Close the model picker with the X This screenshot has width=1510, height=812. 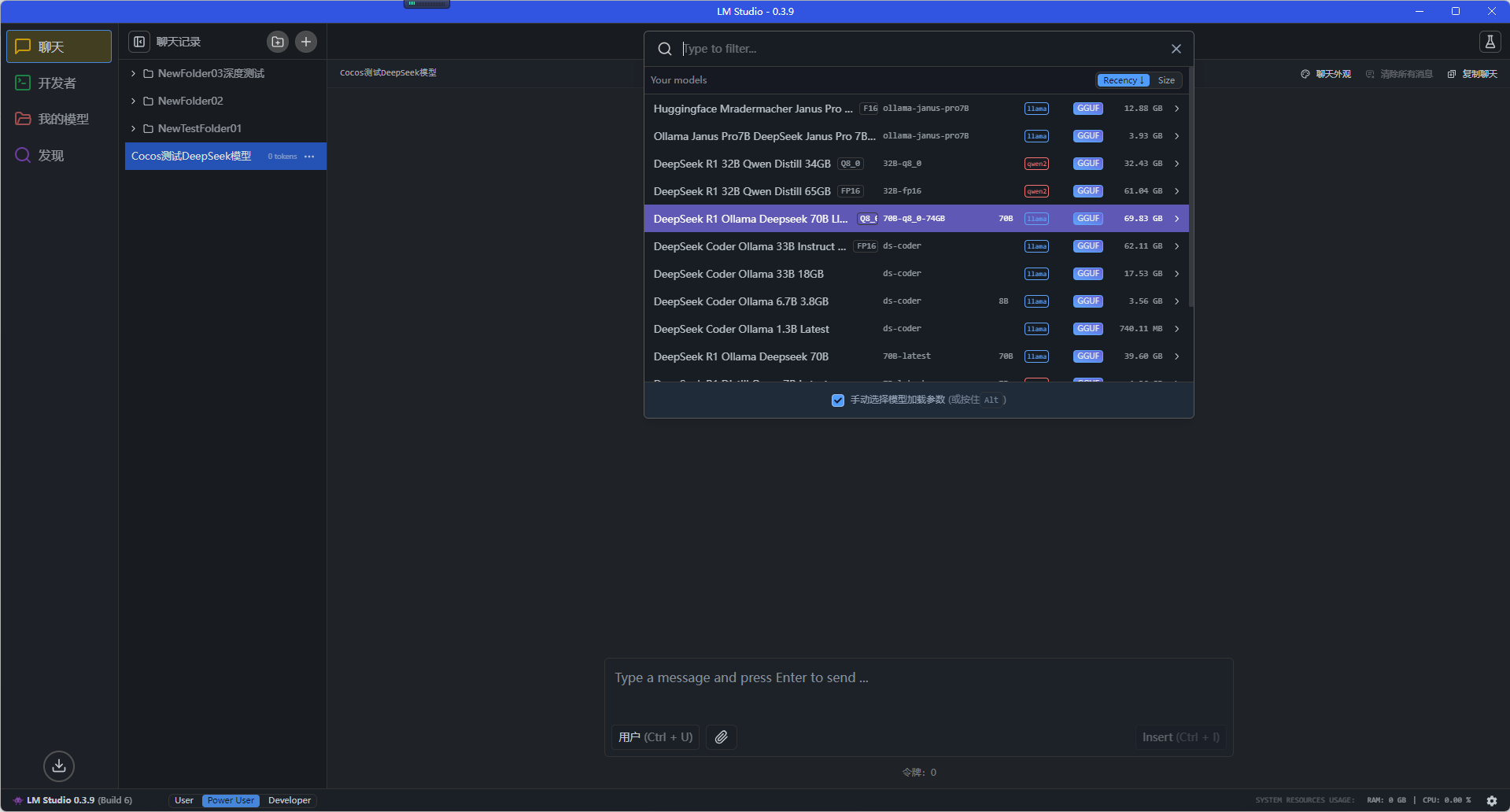click(x=1176, y=49)
